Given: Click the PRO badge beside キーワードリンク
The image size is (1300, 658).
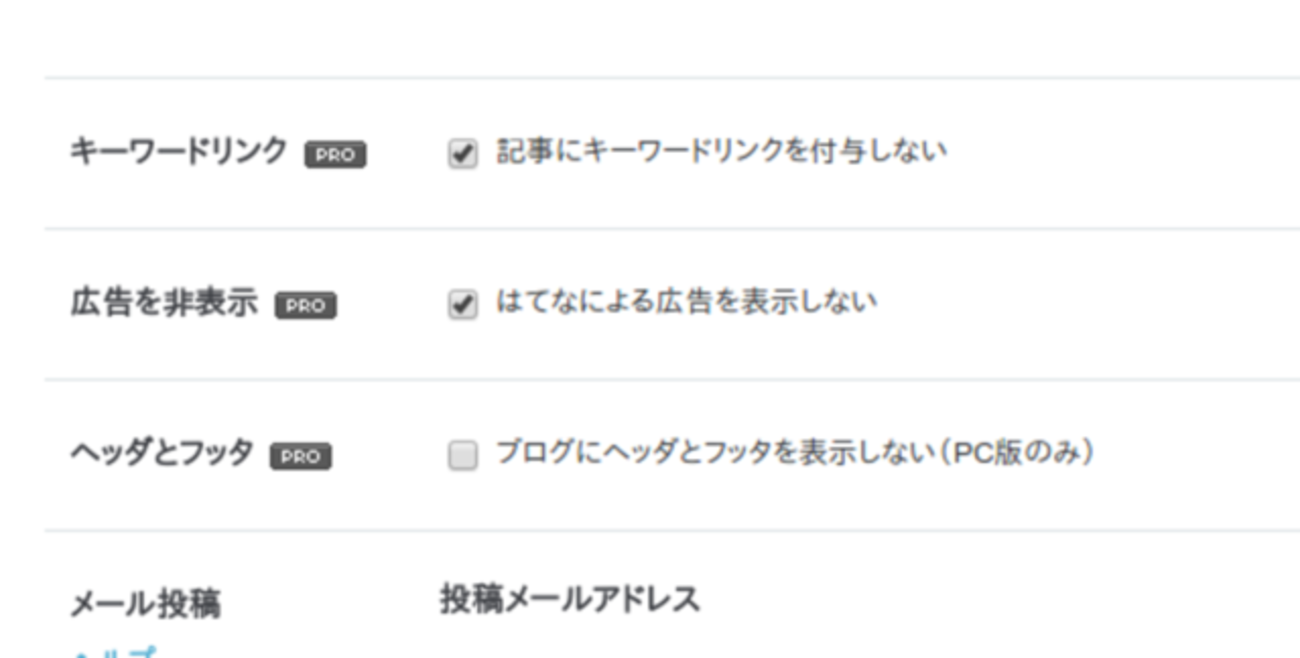Looking at the screenshot, I should click(x=335, y=155).
